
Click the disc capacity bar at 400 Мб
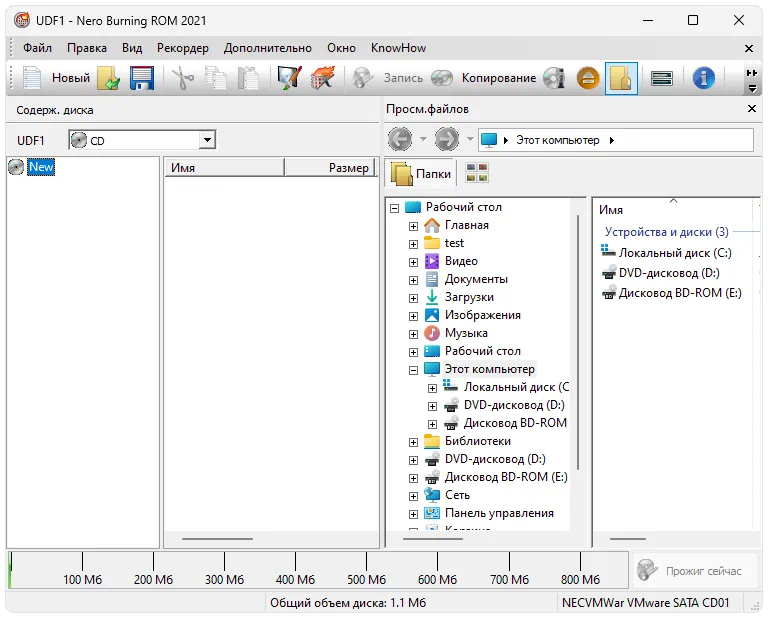click(295, 570)
